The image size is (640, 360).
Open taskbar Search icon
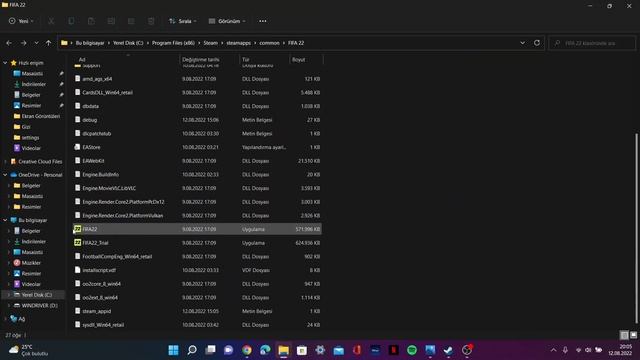(192, 350)
